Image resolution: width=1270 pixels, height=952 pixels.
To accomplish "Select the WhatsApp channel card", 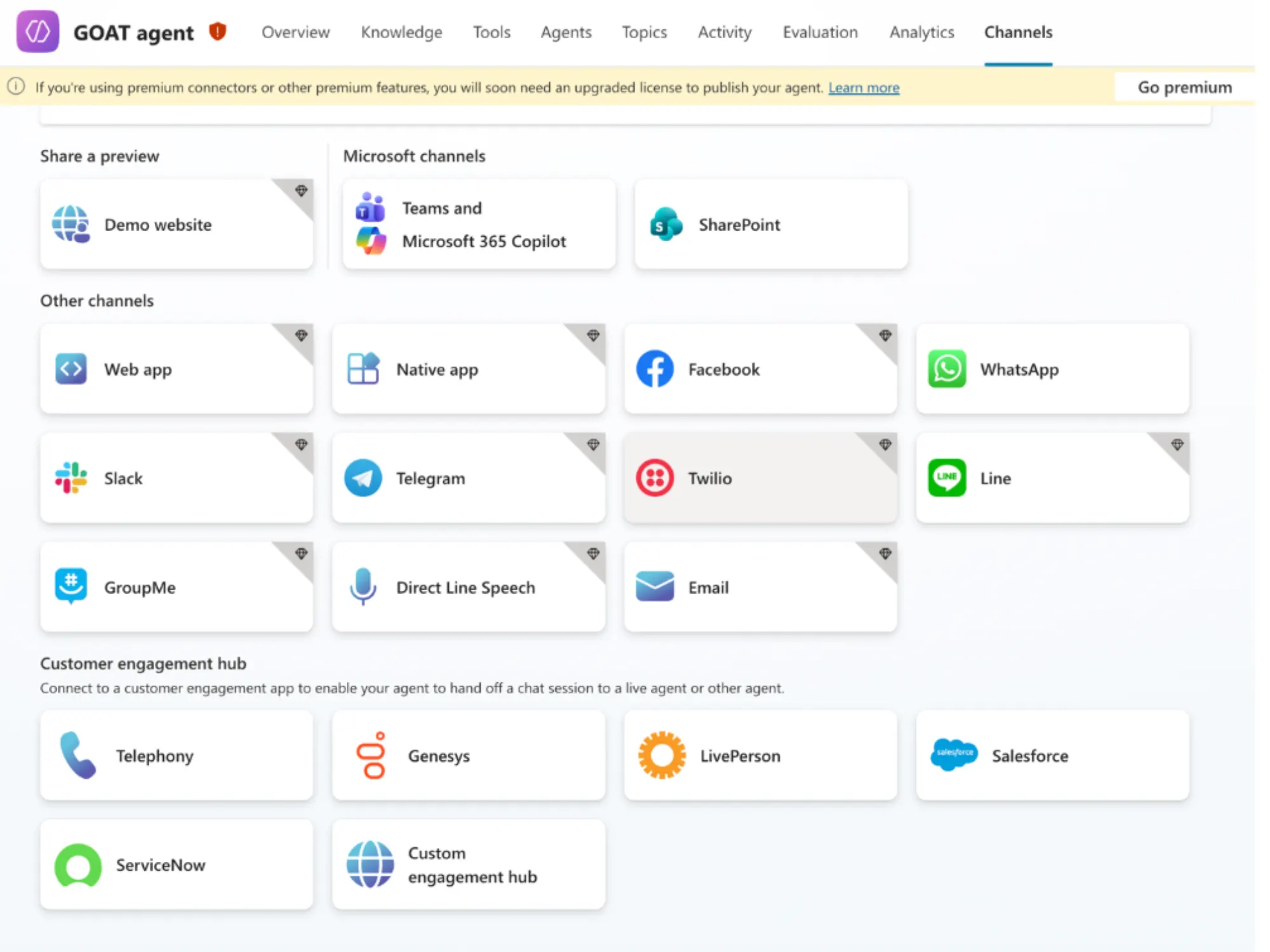I will click(1052, 369).
